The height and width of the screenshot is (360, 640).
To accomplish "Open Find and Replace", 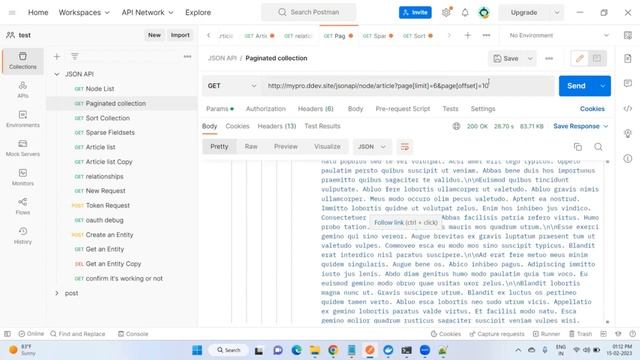I will pos(78,334).
